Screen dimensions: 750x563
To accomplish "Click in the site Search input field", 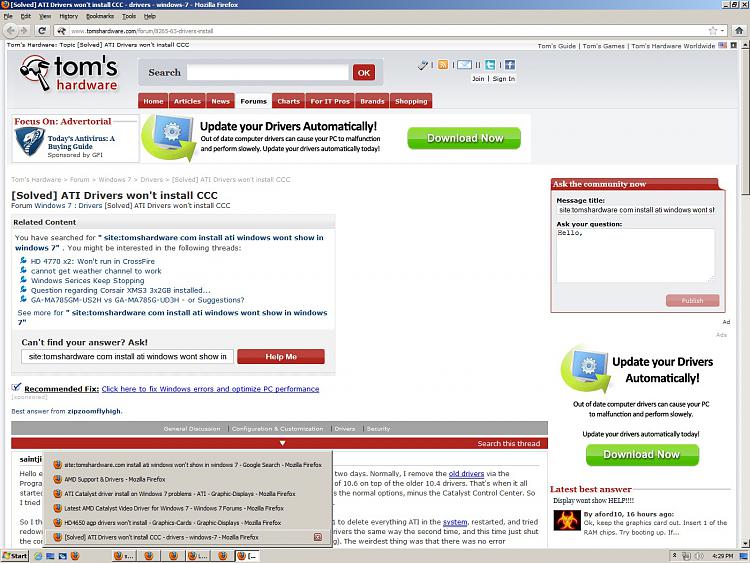I will (x=268, y=73).
